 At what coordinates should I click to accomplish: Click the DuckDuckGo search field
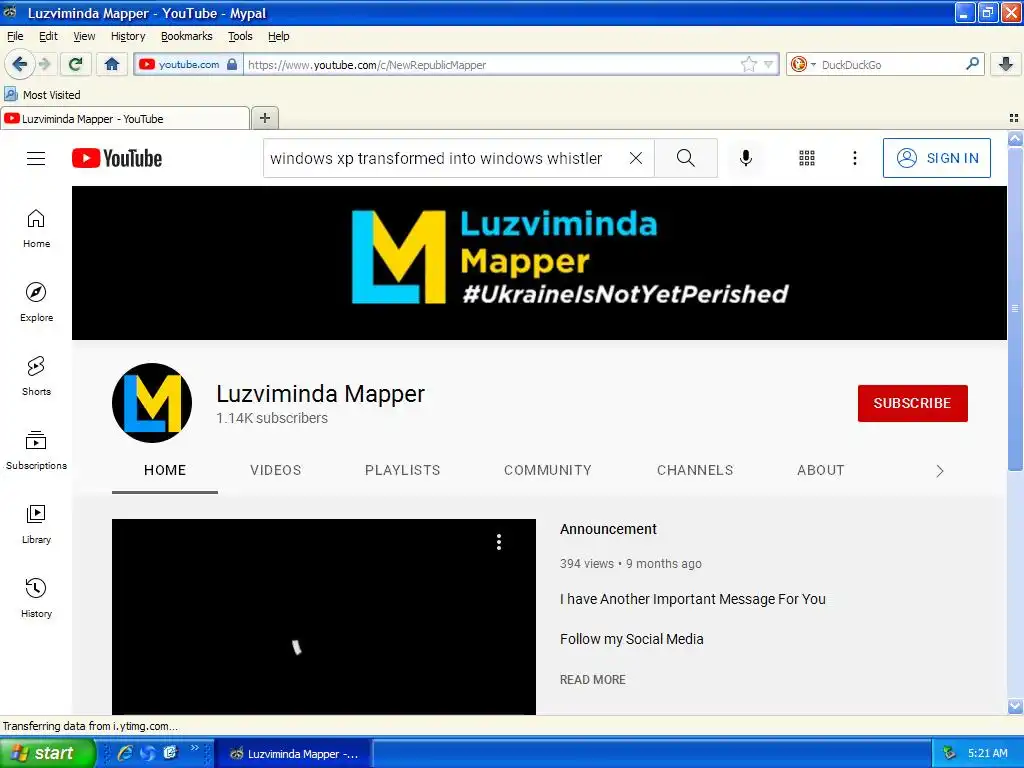pos(889,65)
